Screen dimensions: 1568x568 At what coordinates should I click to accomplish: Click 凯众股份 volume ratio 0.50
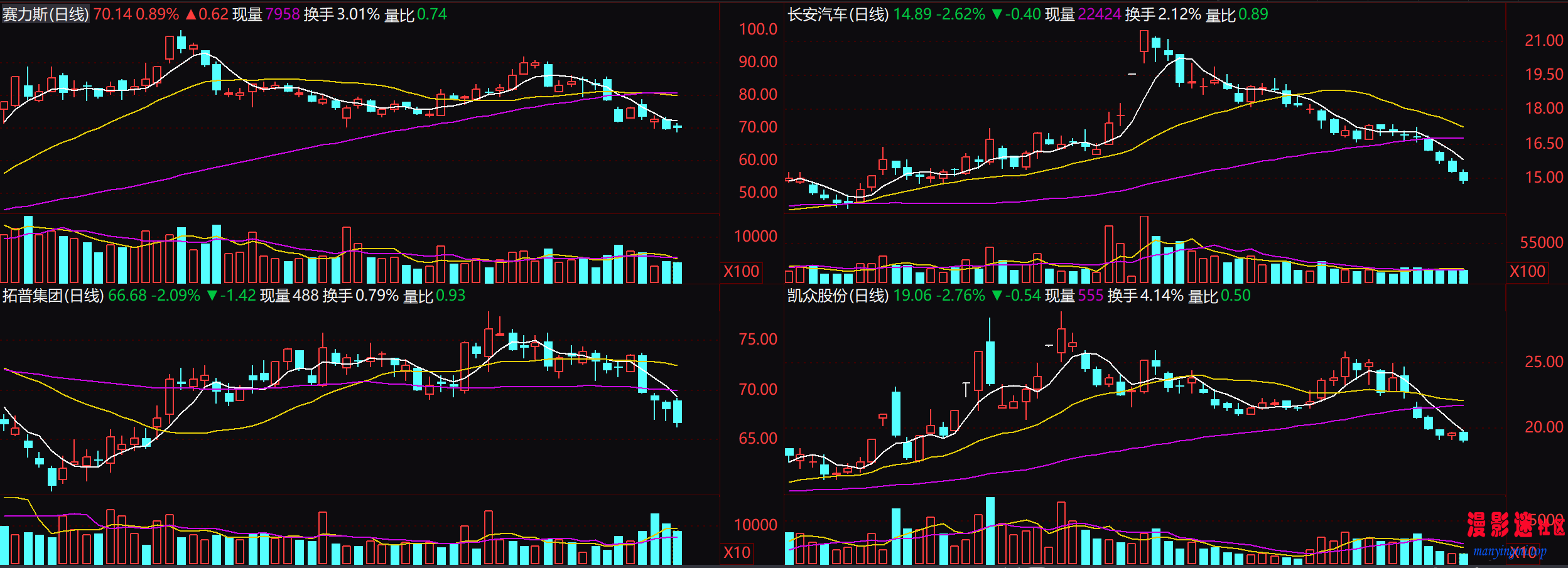pyautogui.click(x=1236, y=296)
